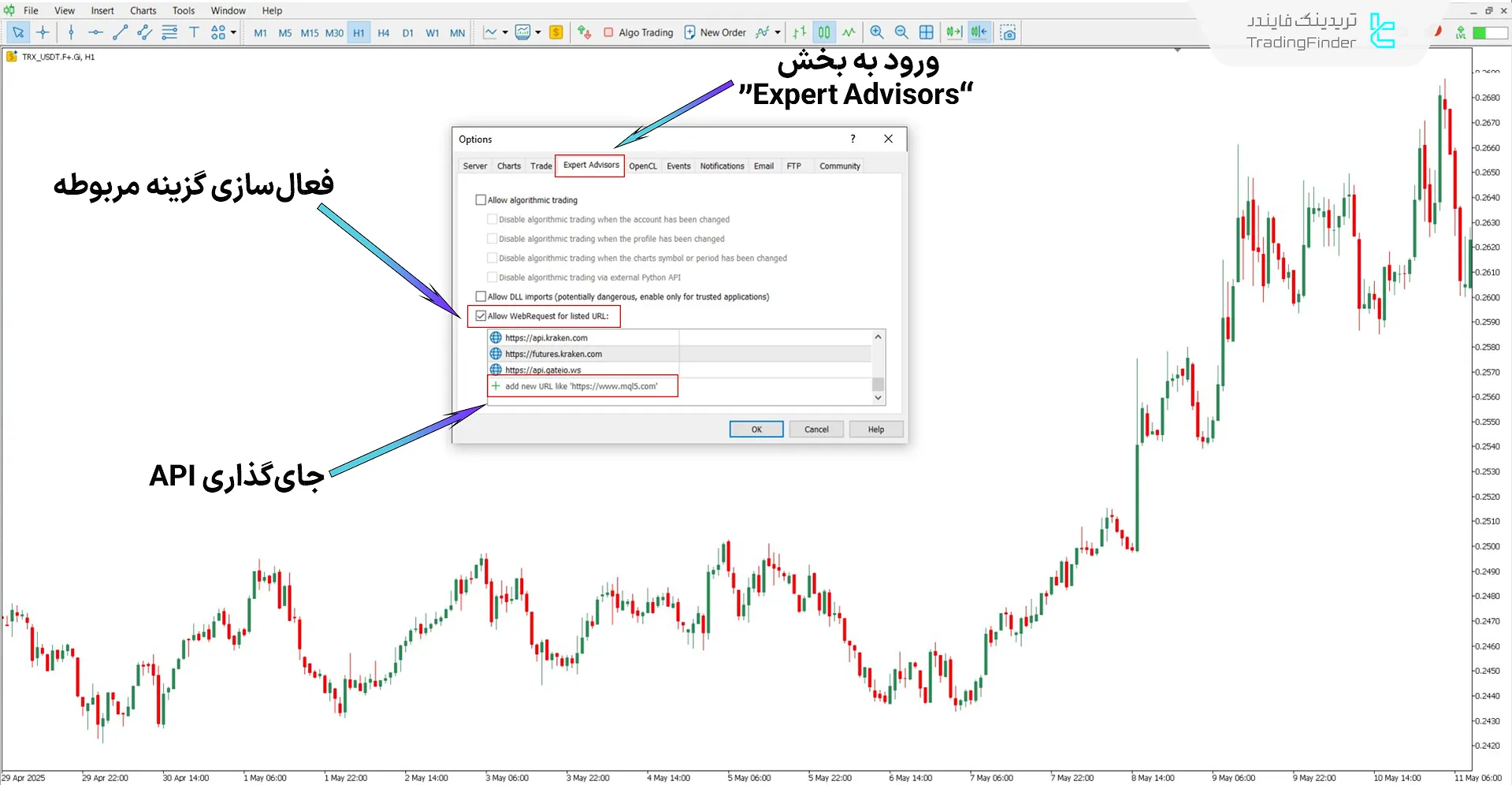
Task: Confirm the Options dialog with OK
Action: point(756,430)
